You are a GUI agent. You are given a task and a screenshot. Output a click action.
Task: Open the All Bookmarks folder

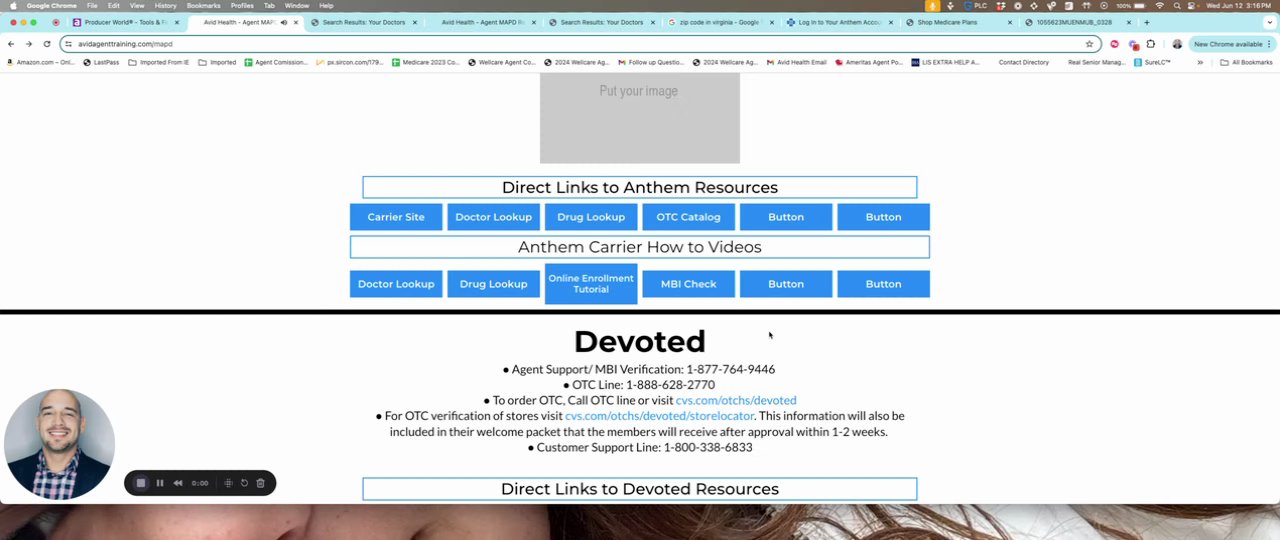click(x=1246, y=62)
